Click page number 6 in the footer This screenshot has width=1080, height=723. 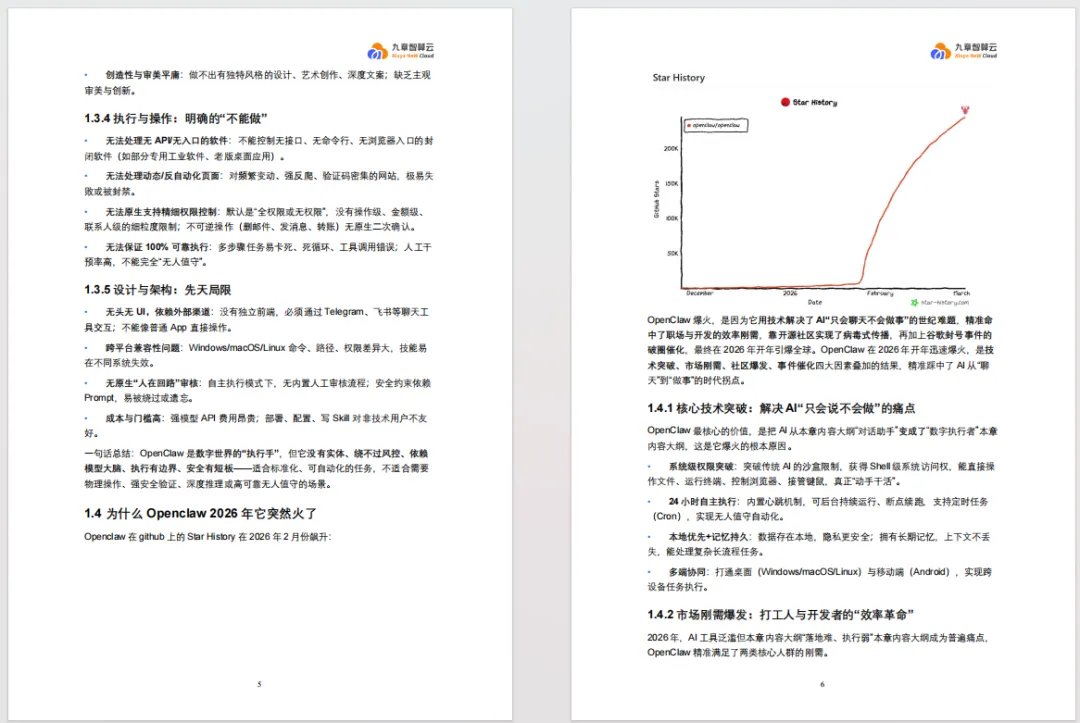(x=822, y=684)
